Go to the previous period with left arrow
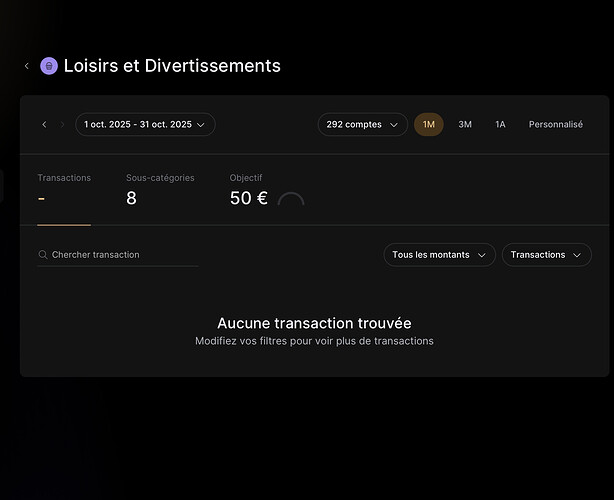This screenshot has height=500, width=614. coord(44,125)
